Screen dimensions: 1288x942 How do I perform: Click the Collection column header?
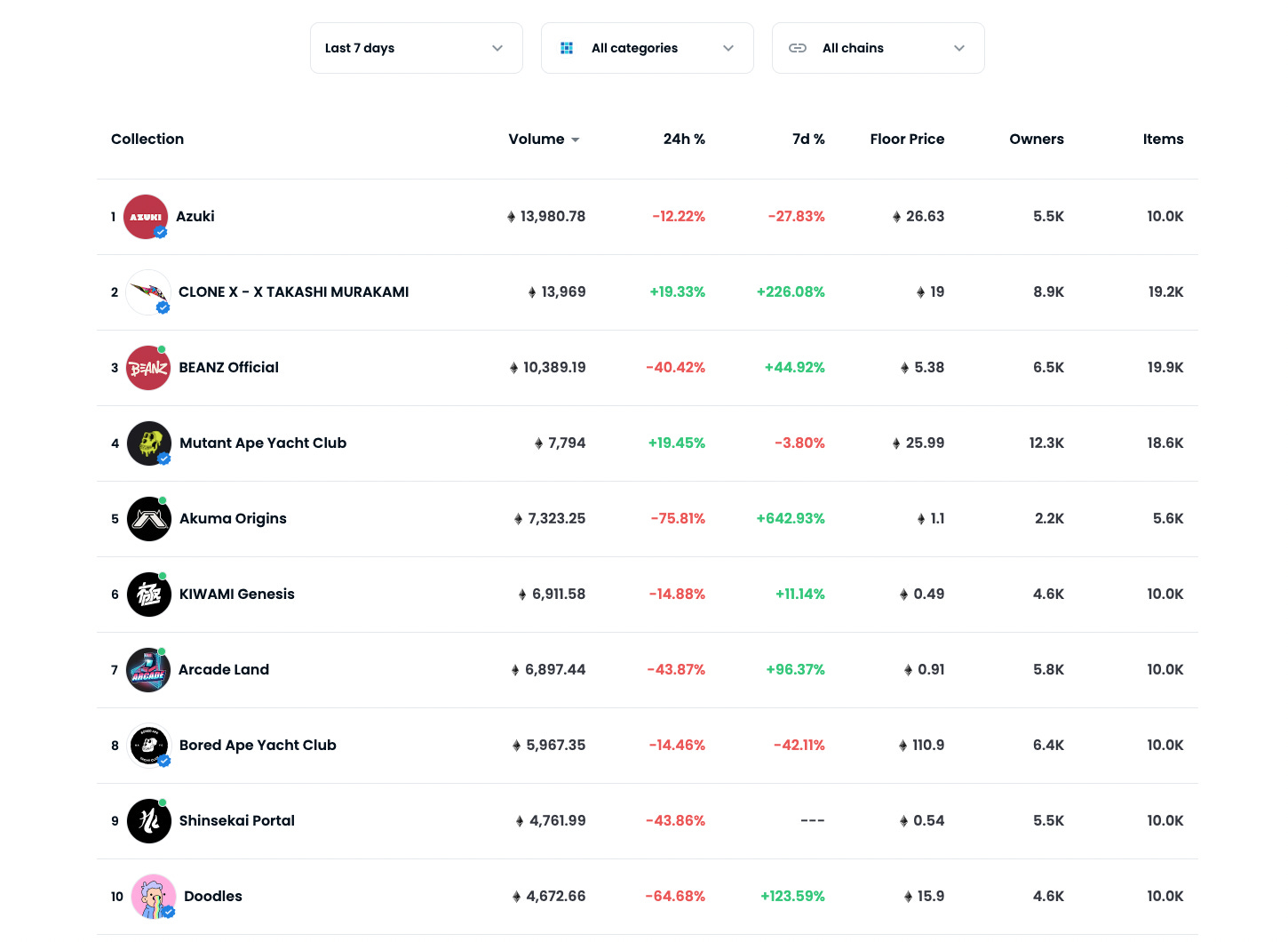coord(147,140)
